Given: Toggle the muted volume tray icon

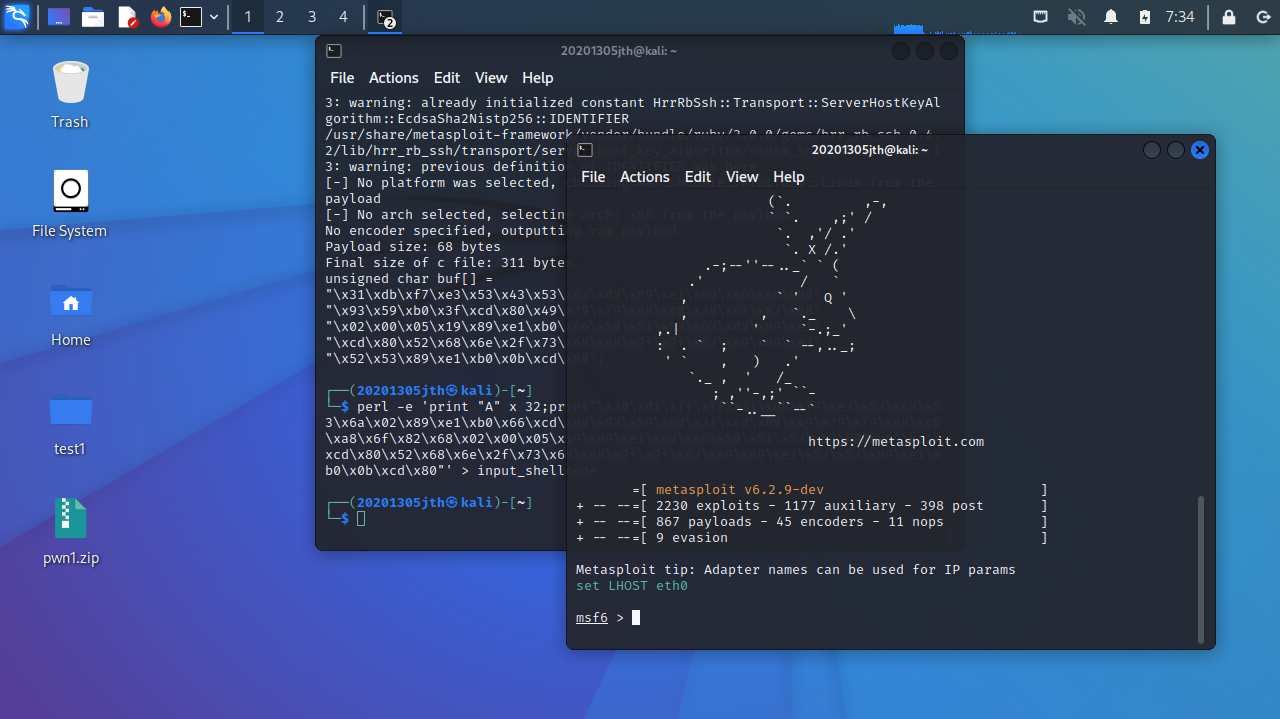Looking at the screenshot, I should [1076, 17].
